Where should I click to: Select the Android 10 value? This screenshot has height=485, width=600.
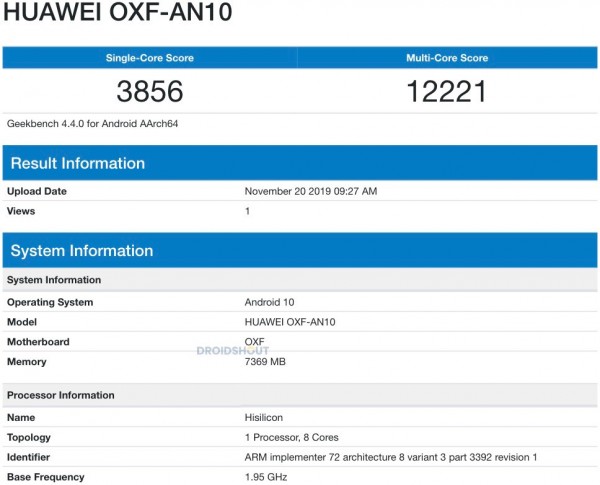click(x=270, y=302)
